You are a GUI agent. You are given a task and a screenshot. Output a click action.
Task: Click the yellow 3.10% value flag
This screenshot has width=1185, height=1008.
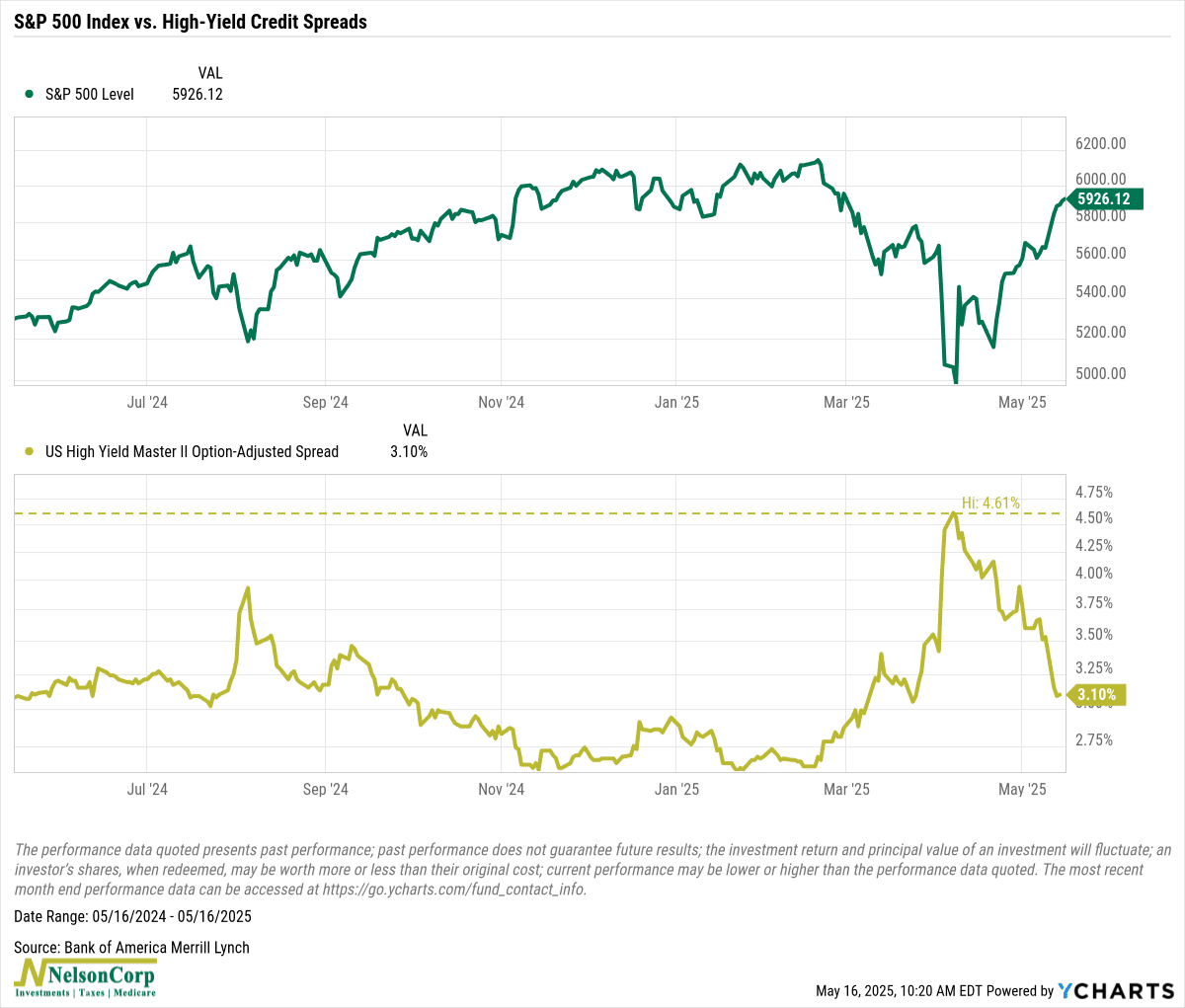coord(1096,695)
